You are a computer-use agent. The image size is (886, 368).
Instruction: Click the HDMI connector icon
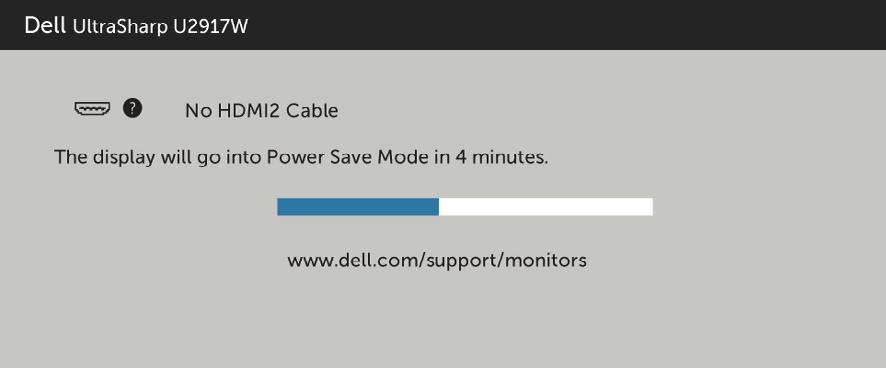coord(92,108)
